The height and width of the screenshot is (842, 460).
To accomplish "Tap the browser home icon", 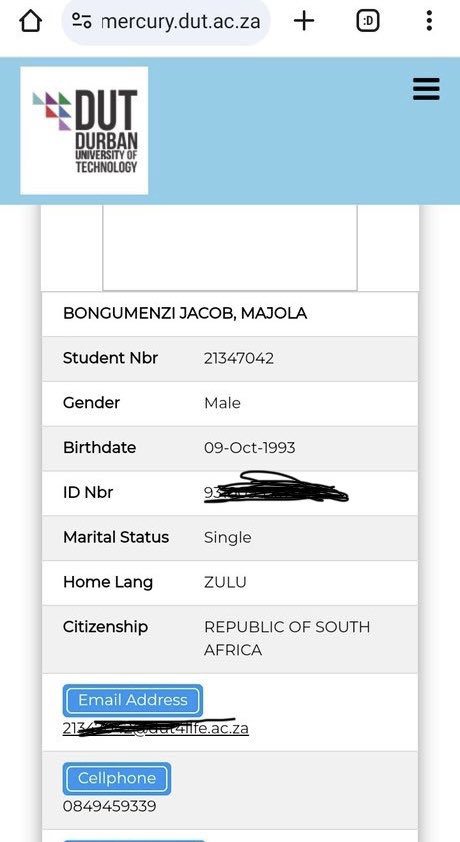I will [x=30, y=21].
